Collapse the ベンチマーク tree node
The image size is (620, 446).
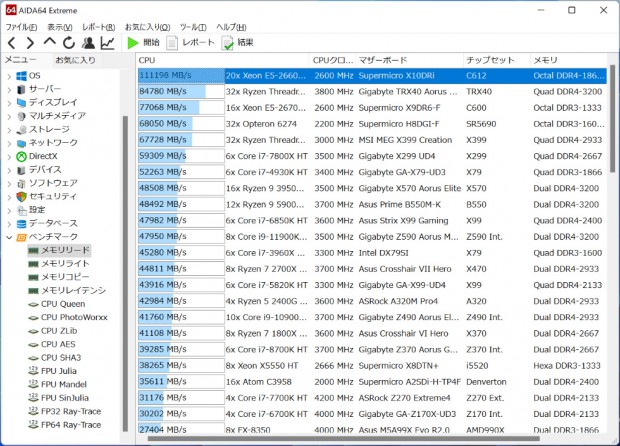(7, 237)
